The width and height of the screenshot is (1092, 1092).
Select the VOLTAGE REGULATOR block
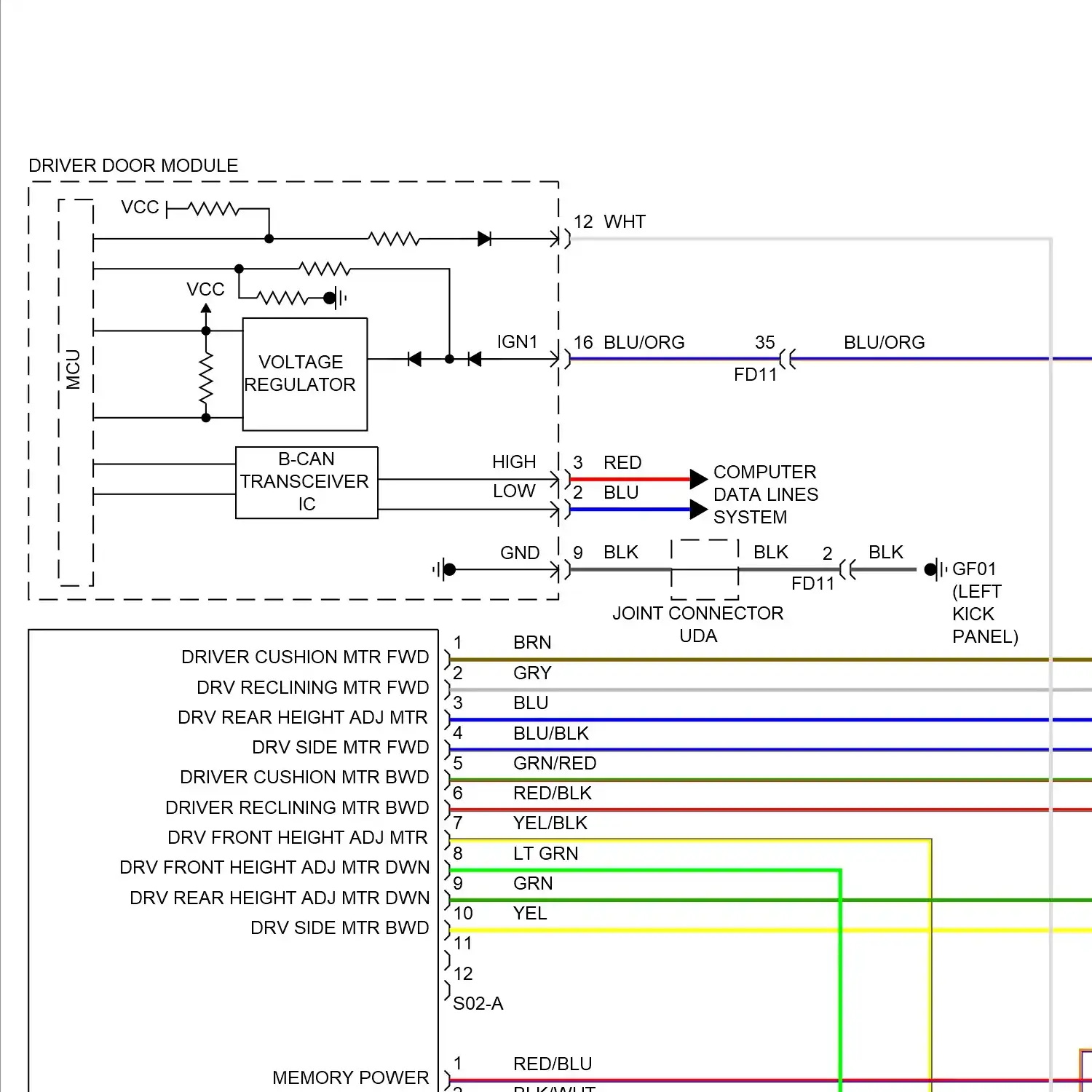tap(305, 374)
